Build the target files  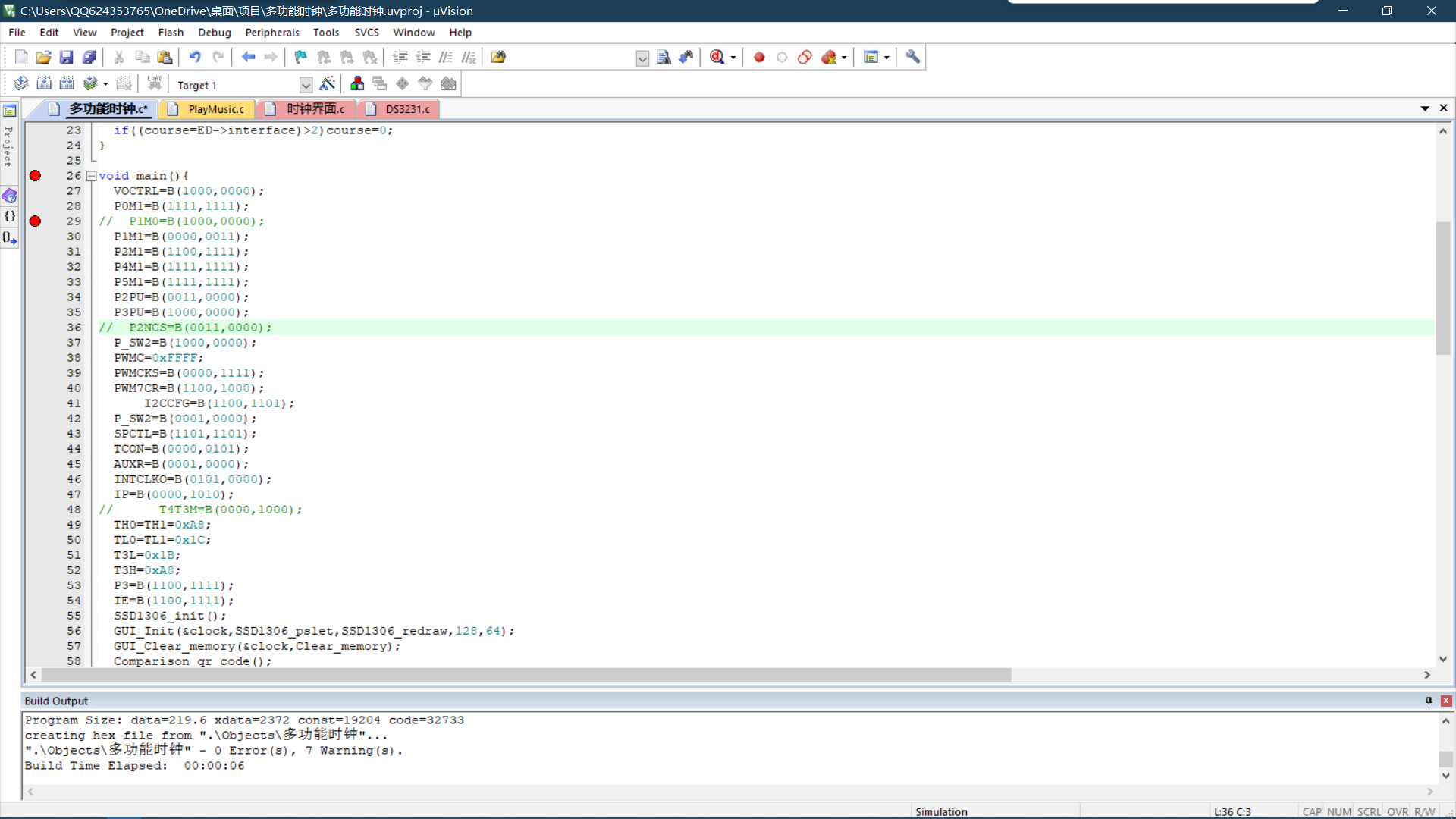click(x=44, y=83)
